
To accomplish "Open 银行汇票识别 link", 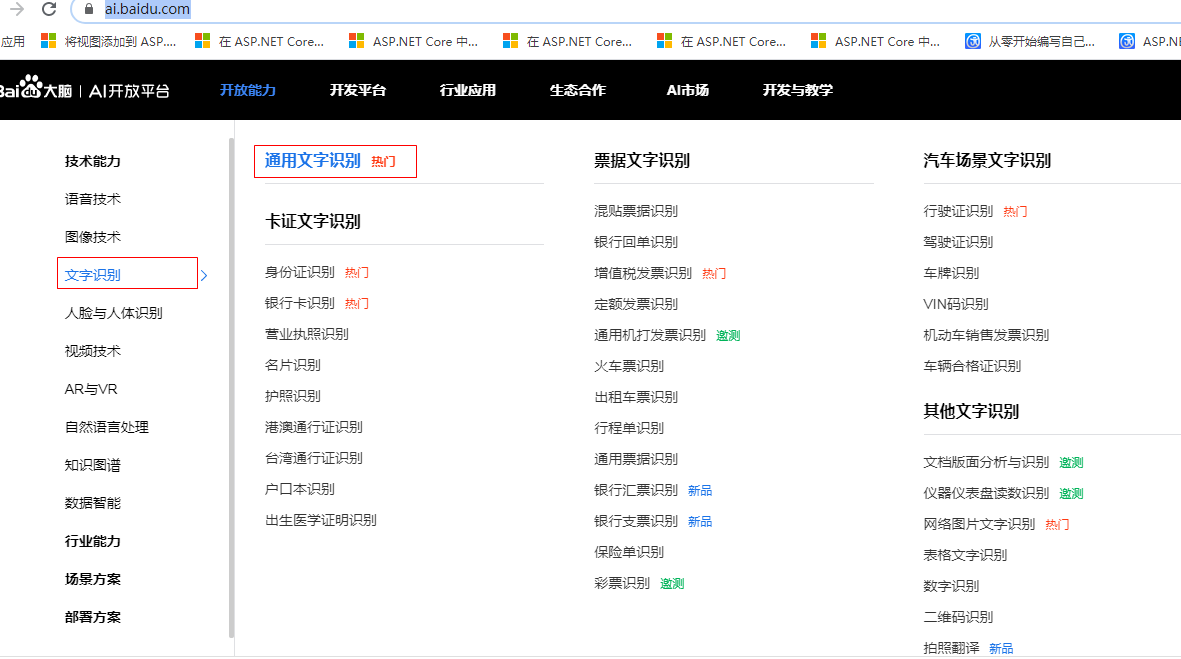I will (x=636, y=490).
